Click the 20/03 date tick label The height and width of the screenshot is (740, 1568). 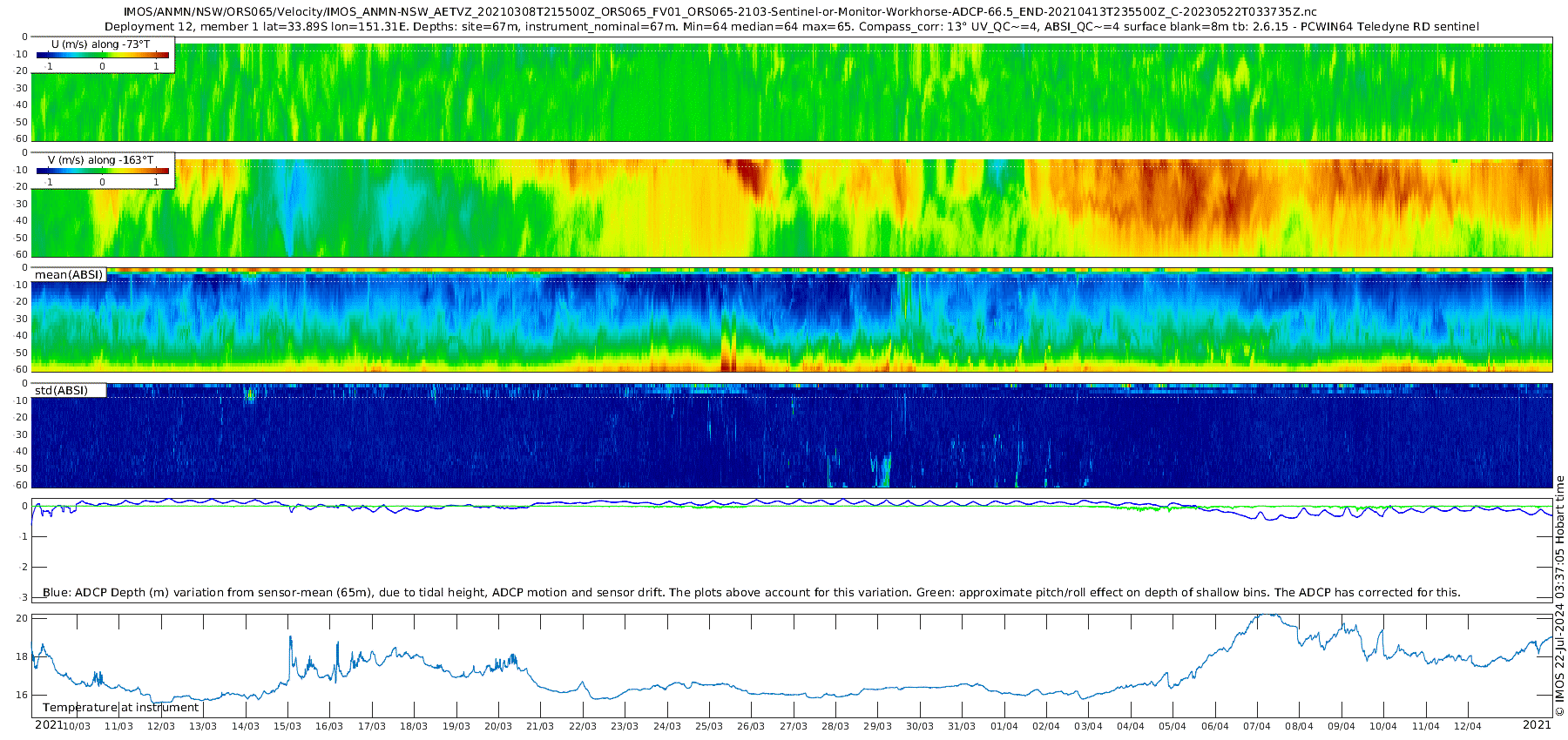pos(498,726)
